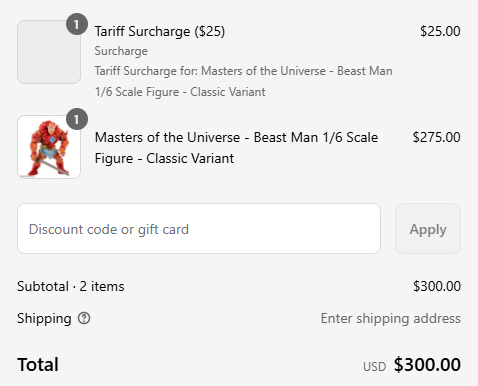Click the bold $300.00 total amount

[x=427, y=364]
